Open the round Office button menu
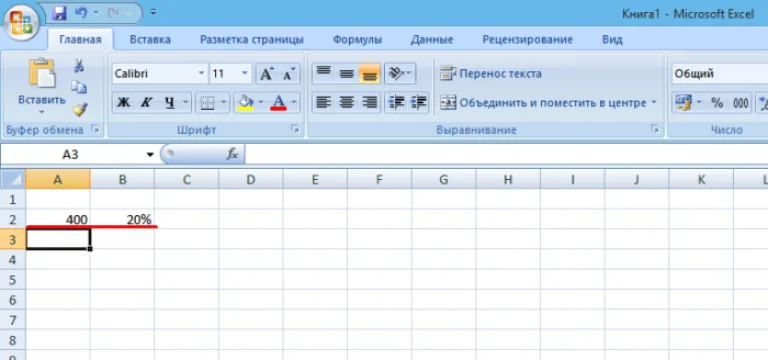This screenshot has height=360, width=768. (21, 22)
